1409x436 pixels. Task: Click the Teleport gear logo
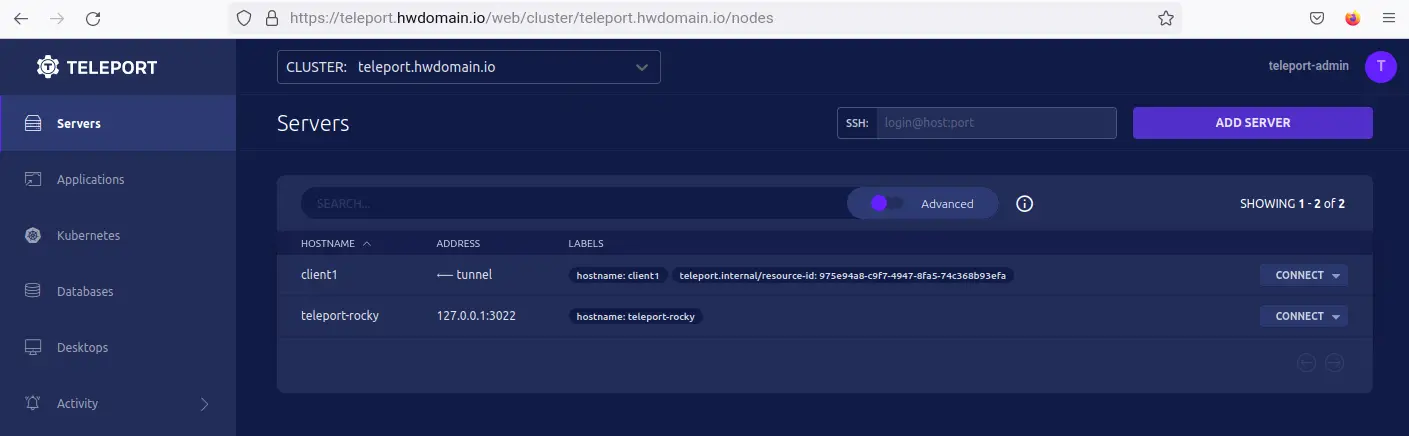point(48,67)
